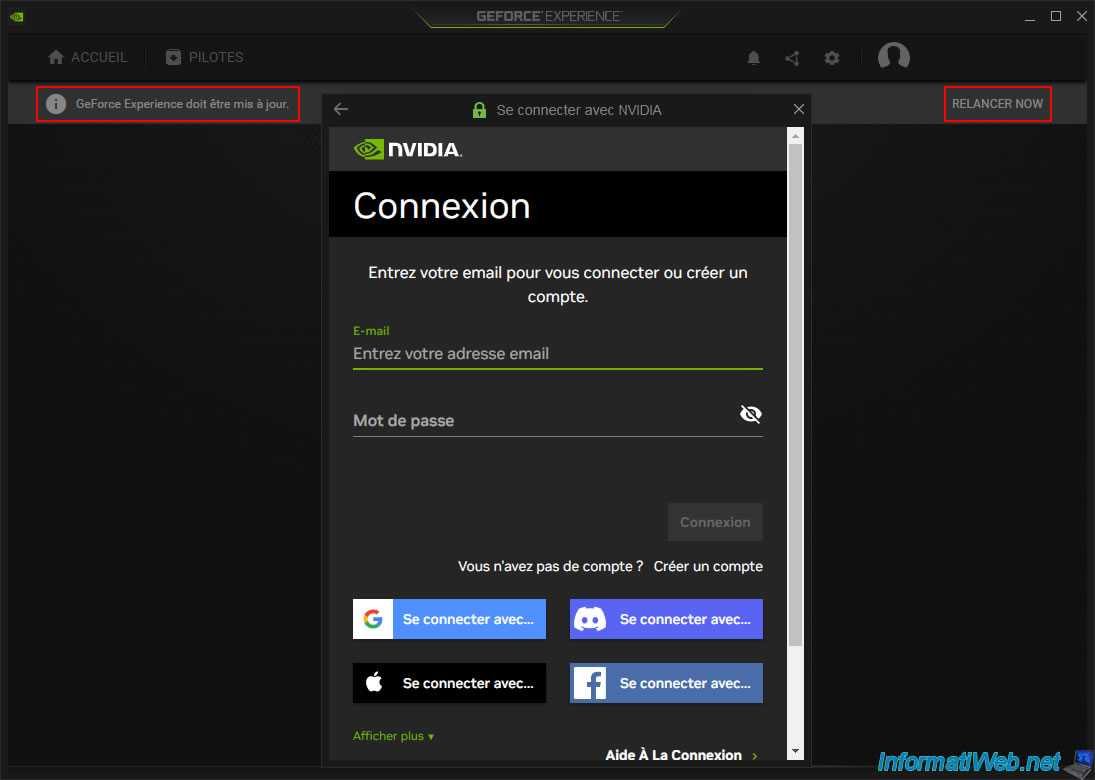Screen dimensions: 1095x780
Task: Open the settings gear
Action: coord(832,58)
